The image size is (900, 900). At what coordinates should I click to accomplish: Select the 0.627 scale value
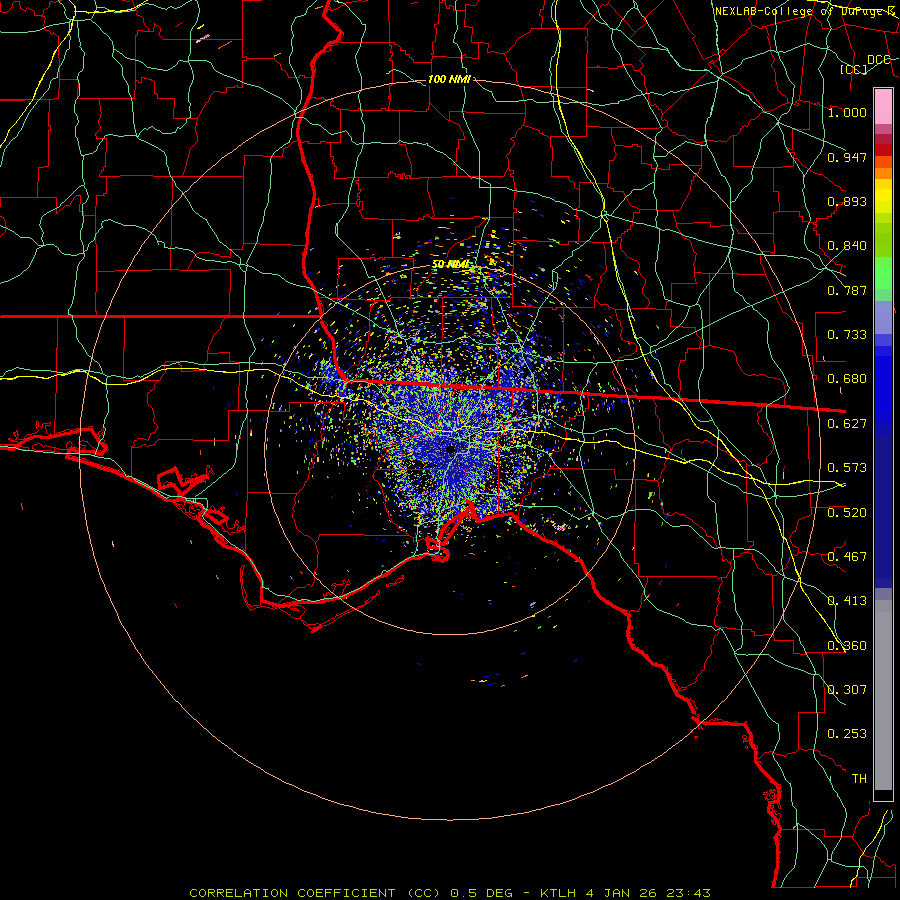(x=847, y=424)
